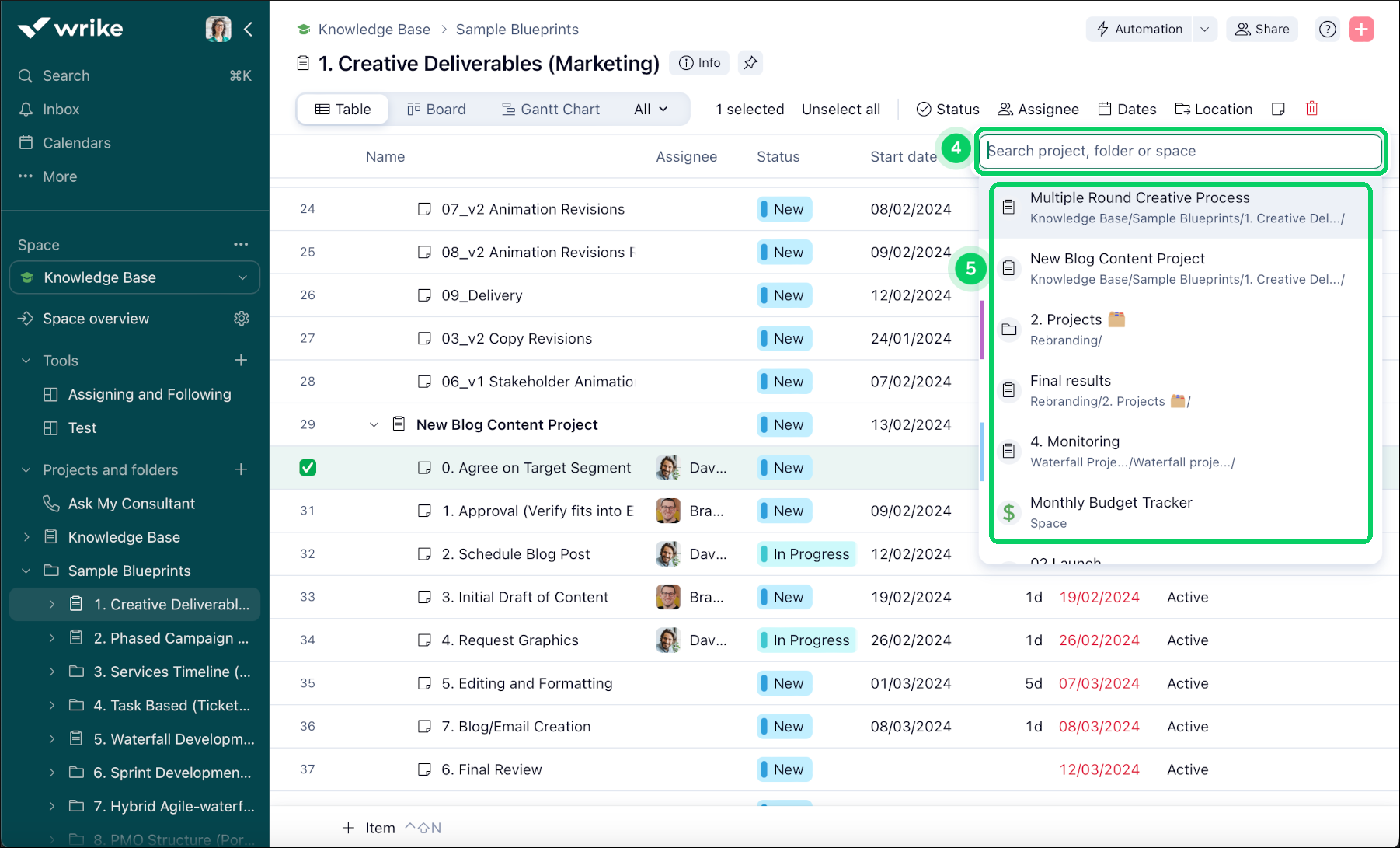Viewport: 1400px width, 848px height.
Task: Expand the Phased Campaign folder tree item
Action: (x=52, y=638)
